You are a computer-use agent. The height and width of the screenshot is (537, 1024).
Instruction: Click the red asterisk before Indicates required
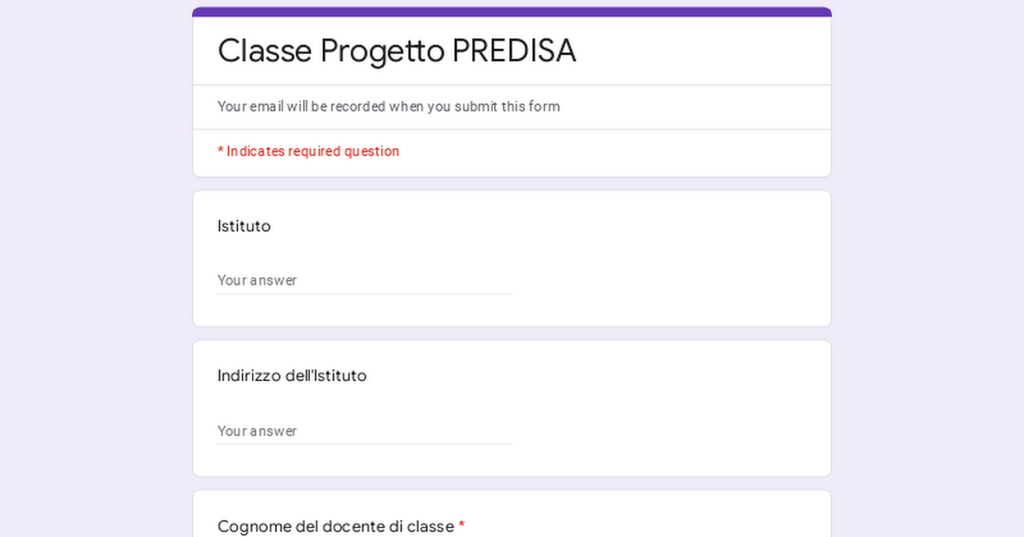220,152
